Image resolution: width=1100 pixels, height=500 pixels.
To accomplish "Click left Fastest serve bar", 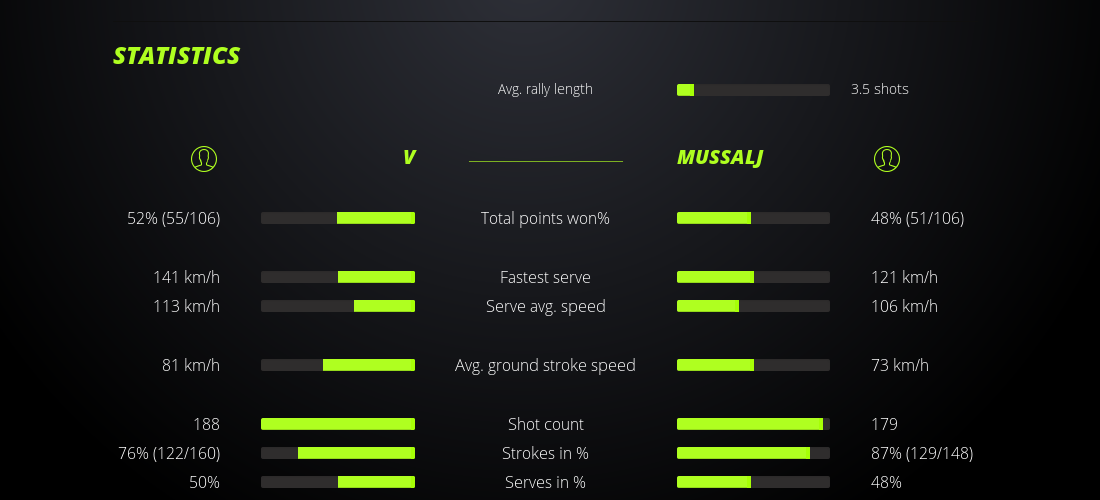I will [338, 277].
